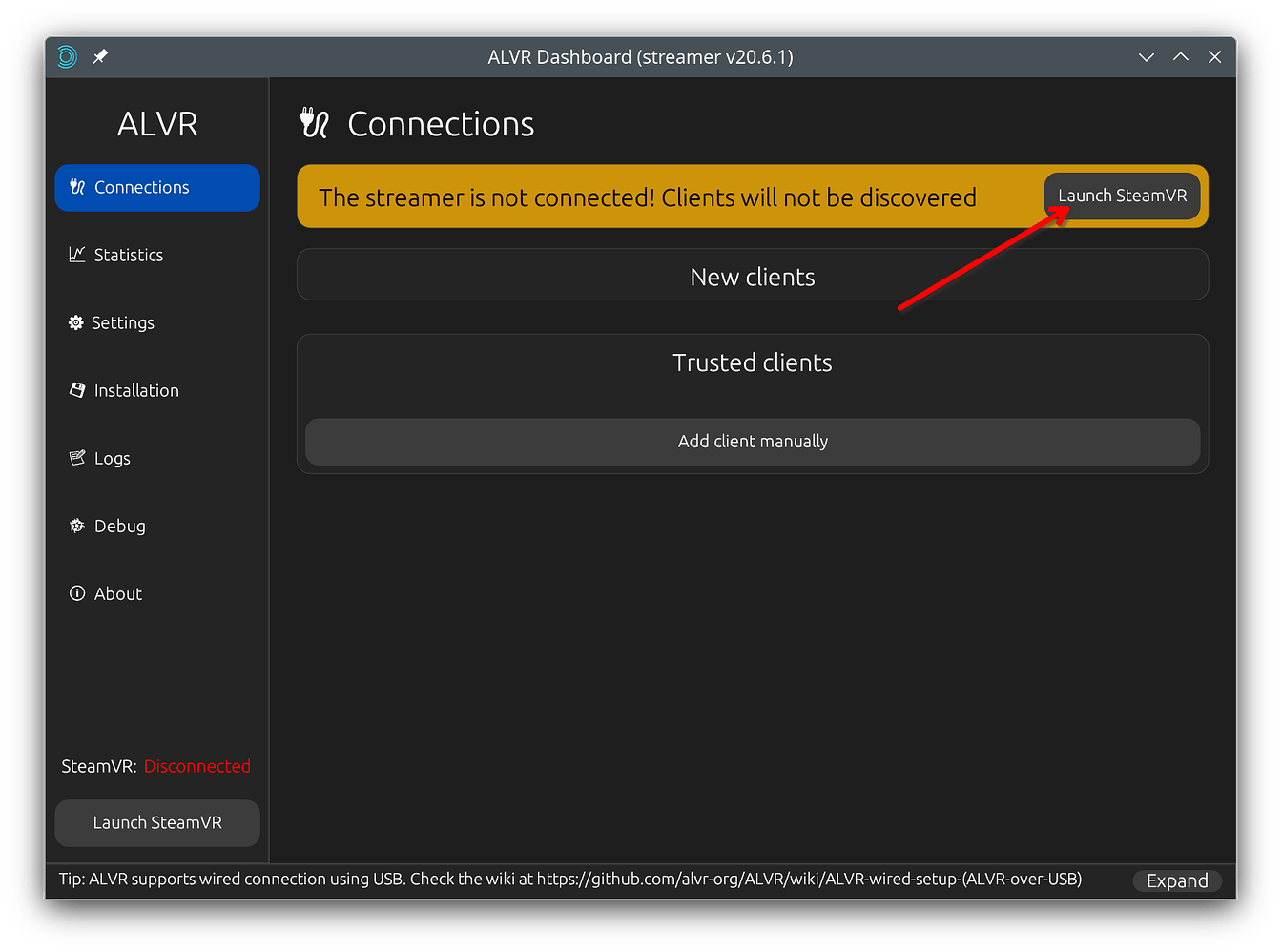Select the About info icon
The height and width of the screenshot is (952, 1282).
(x=76, y=593)
